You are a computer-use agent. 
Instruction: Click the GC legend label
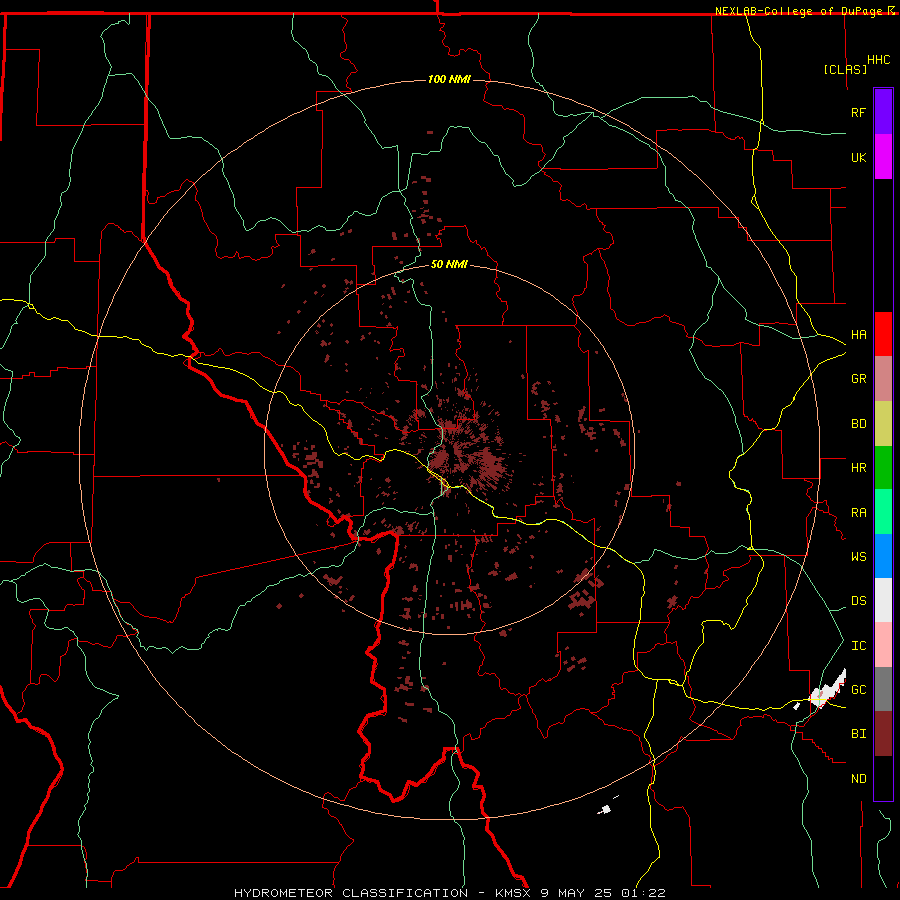(858, 690)
